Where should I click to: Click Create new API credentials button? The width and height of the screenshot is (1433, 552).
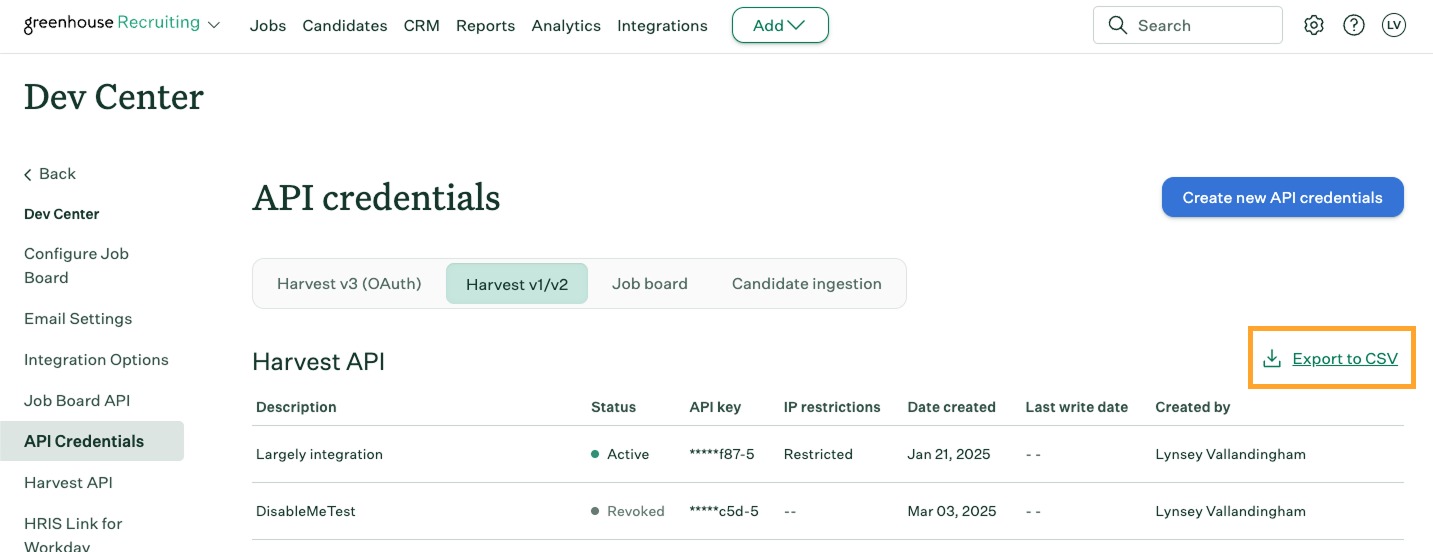(1282, 198)
